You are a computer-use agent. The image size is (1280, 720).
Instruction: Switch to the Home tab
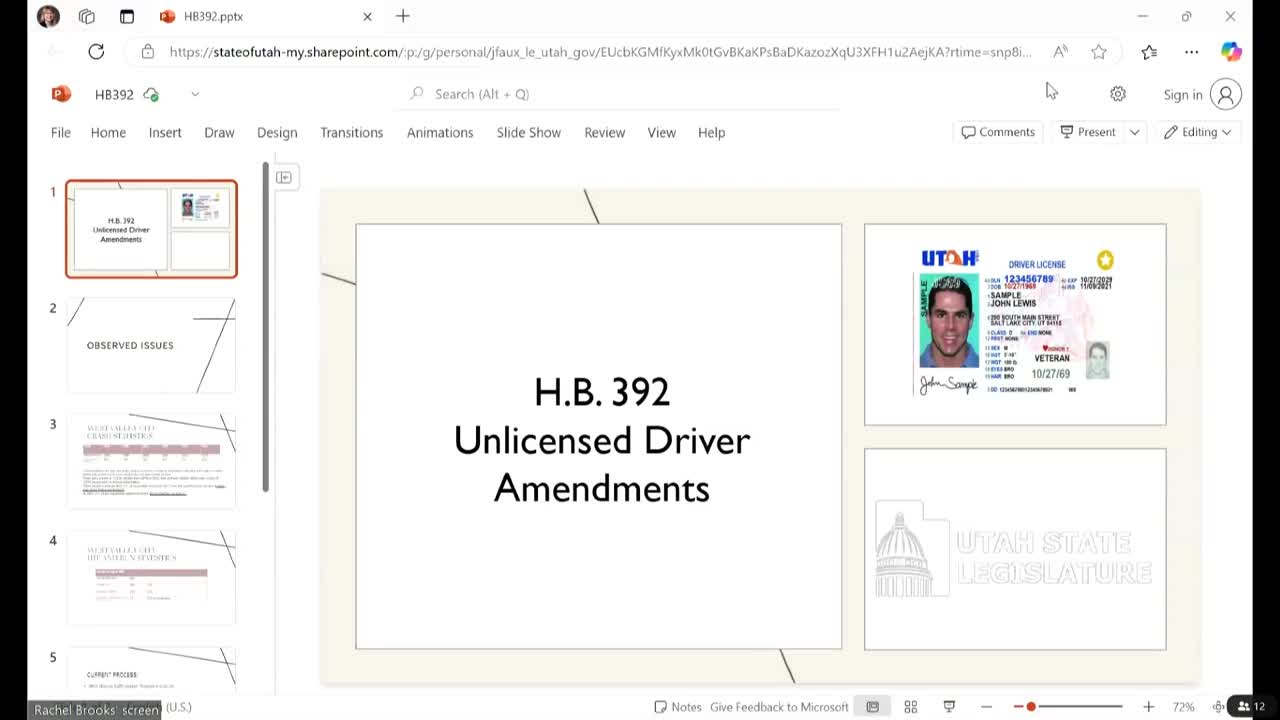point(108,132)
